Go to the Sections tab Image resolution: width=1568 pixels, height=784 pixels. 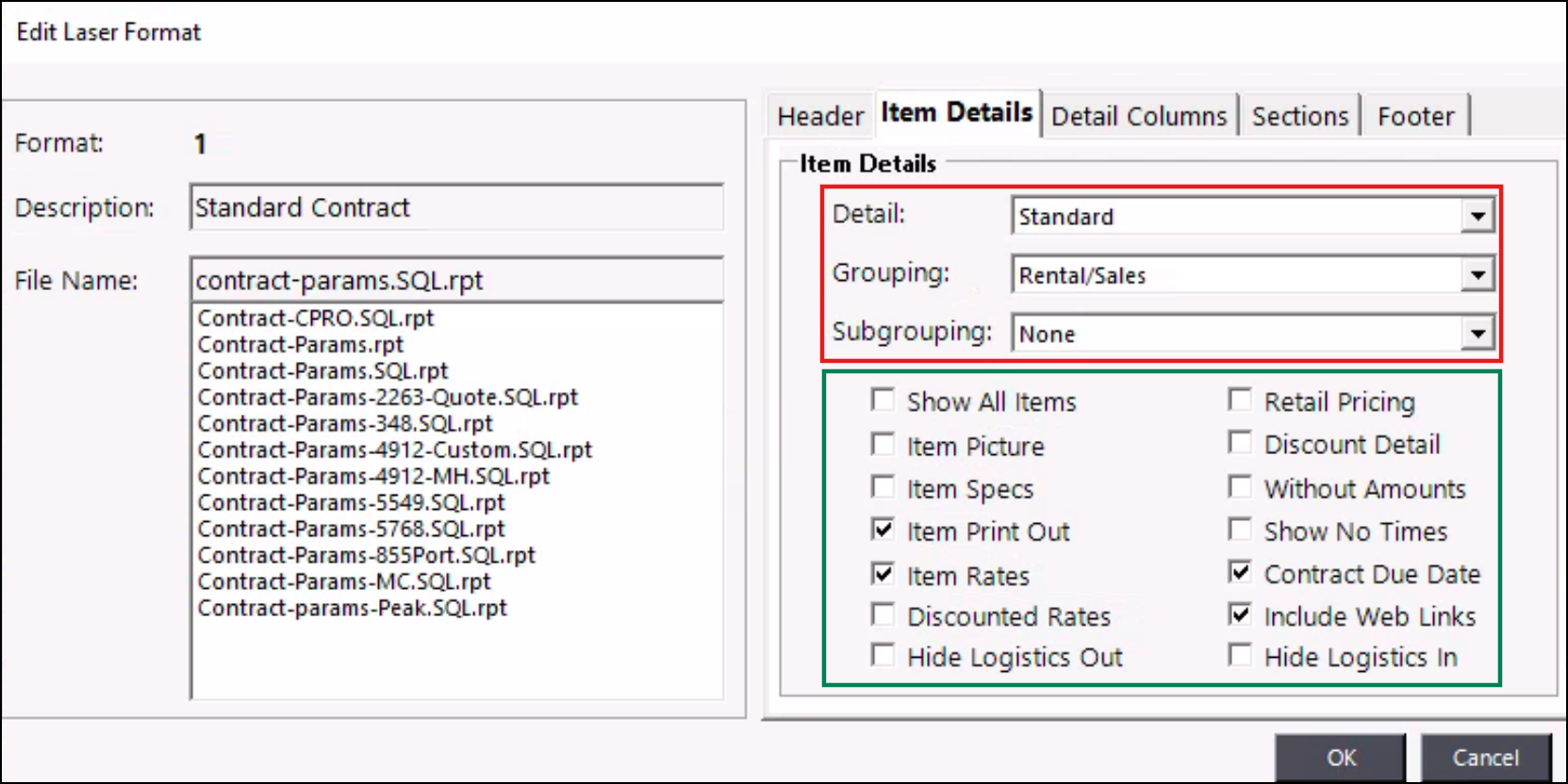click(x=1299, y=116)
